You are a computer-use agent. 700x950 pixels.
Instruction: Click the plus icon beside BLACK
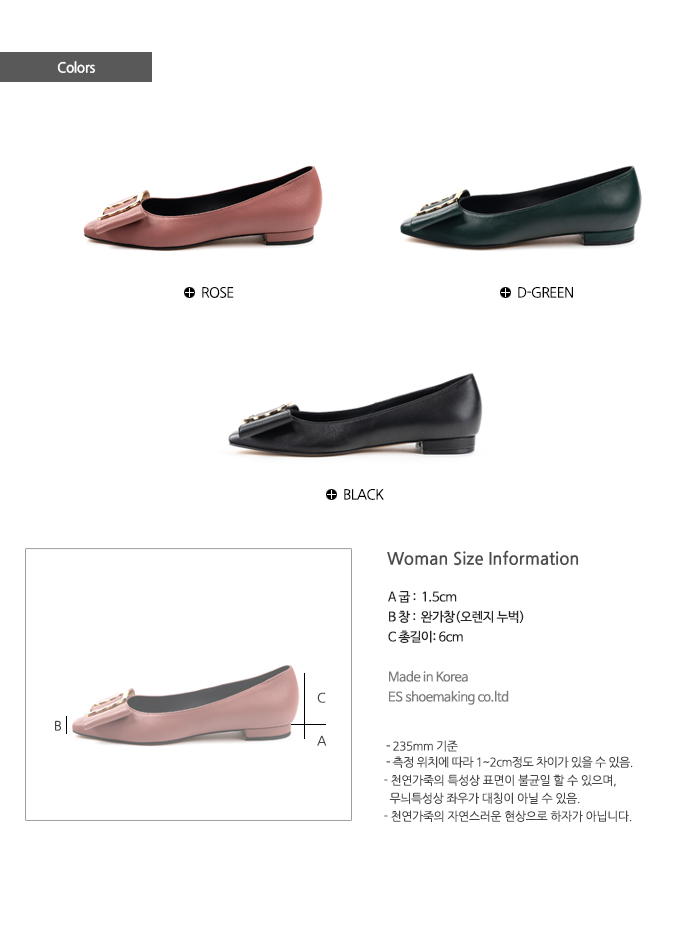tap(331, 494)
